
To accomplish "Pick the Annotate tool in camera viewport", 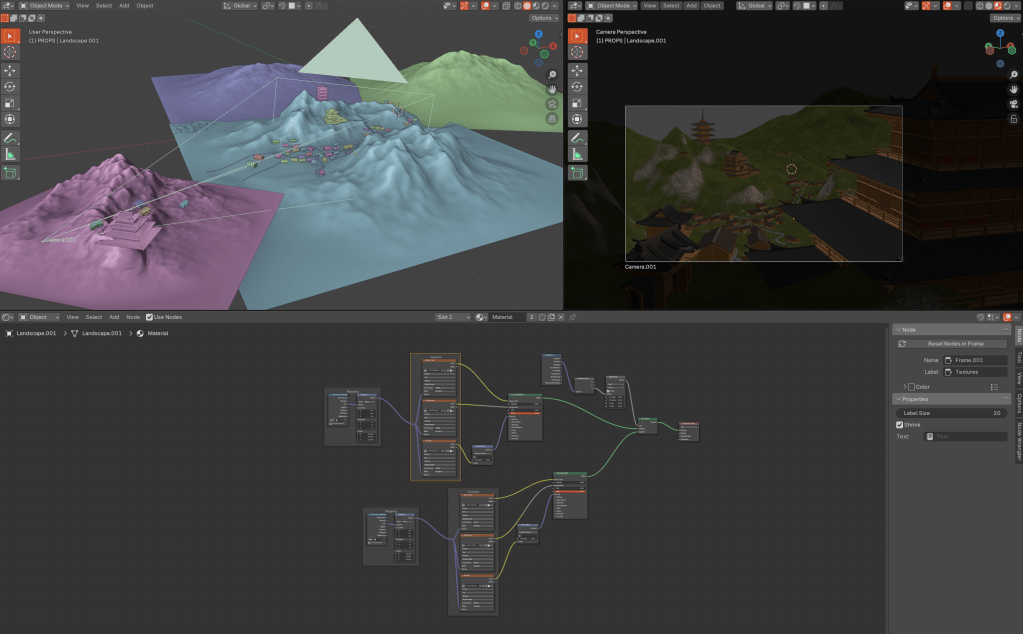I will pyautogui.click(x=577, y=138).
